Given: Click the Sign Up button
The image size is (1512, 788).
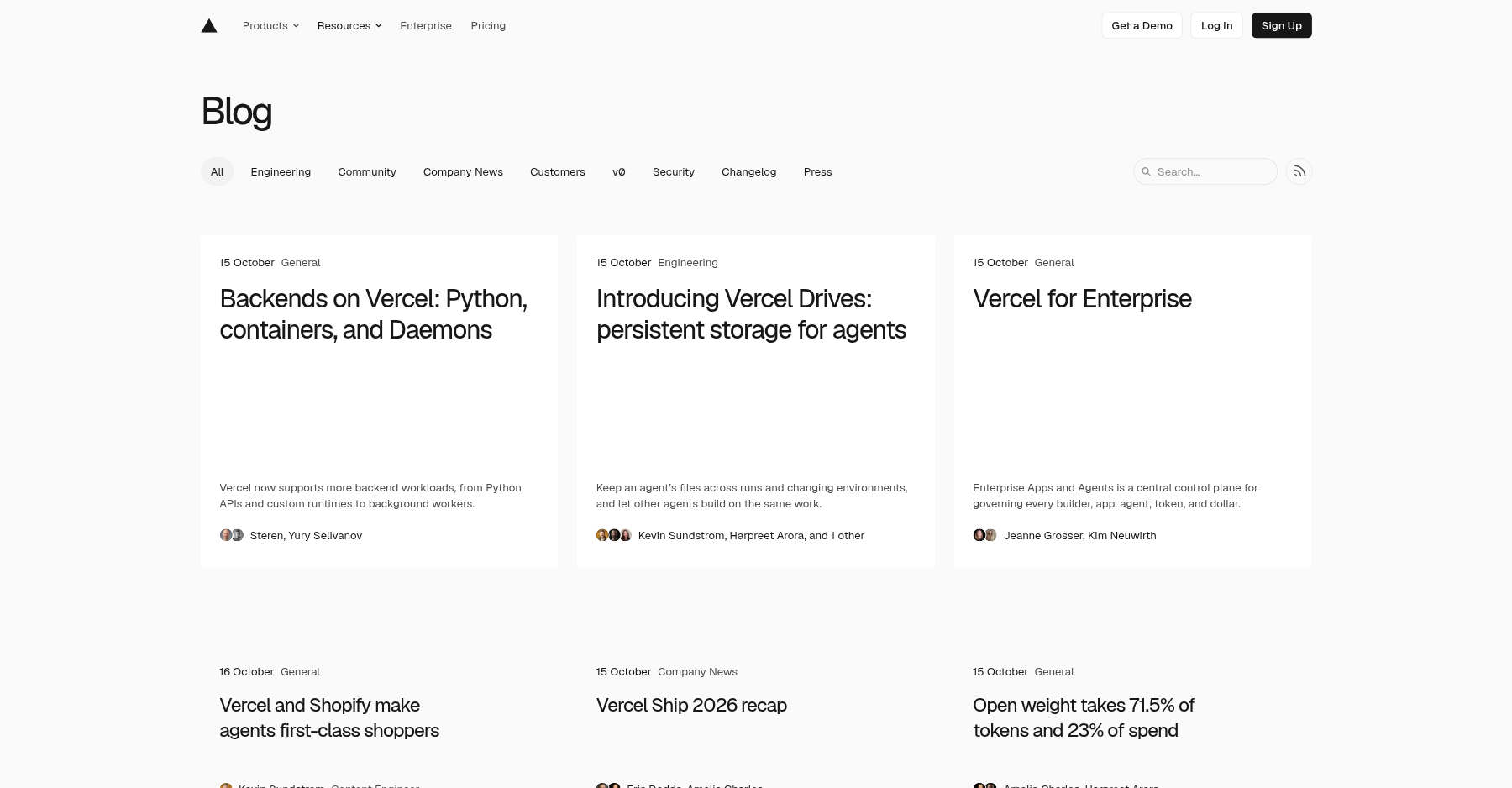Looking at the screenshot, I should pyautogui.click(x=1281, y=25).
